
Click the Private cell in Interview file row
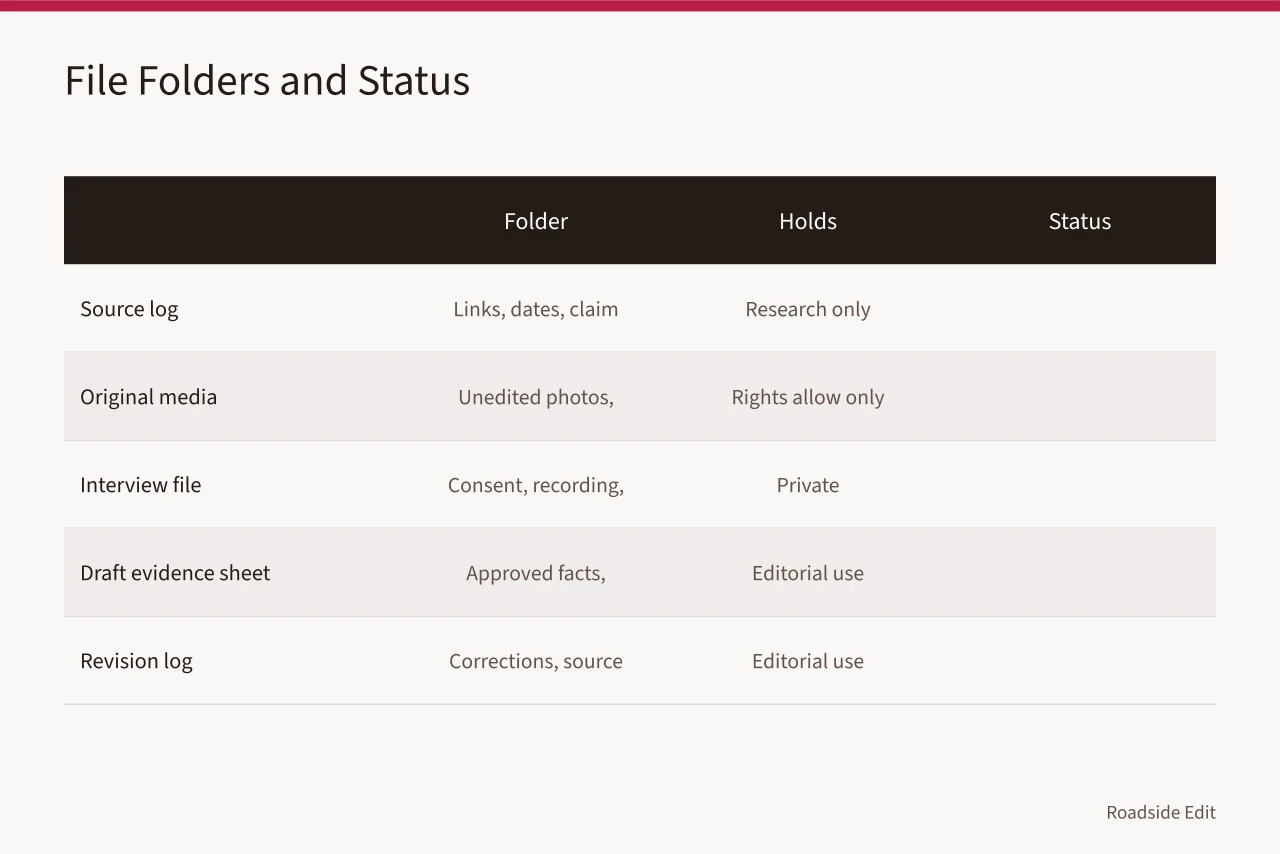click(x=808, y=485)
